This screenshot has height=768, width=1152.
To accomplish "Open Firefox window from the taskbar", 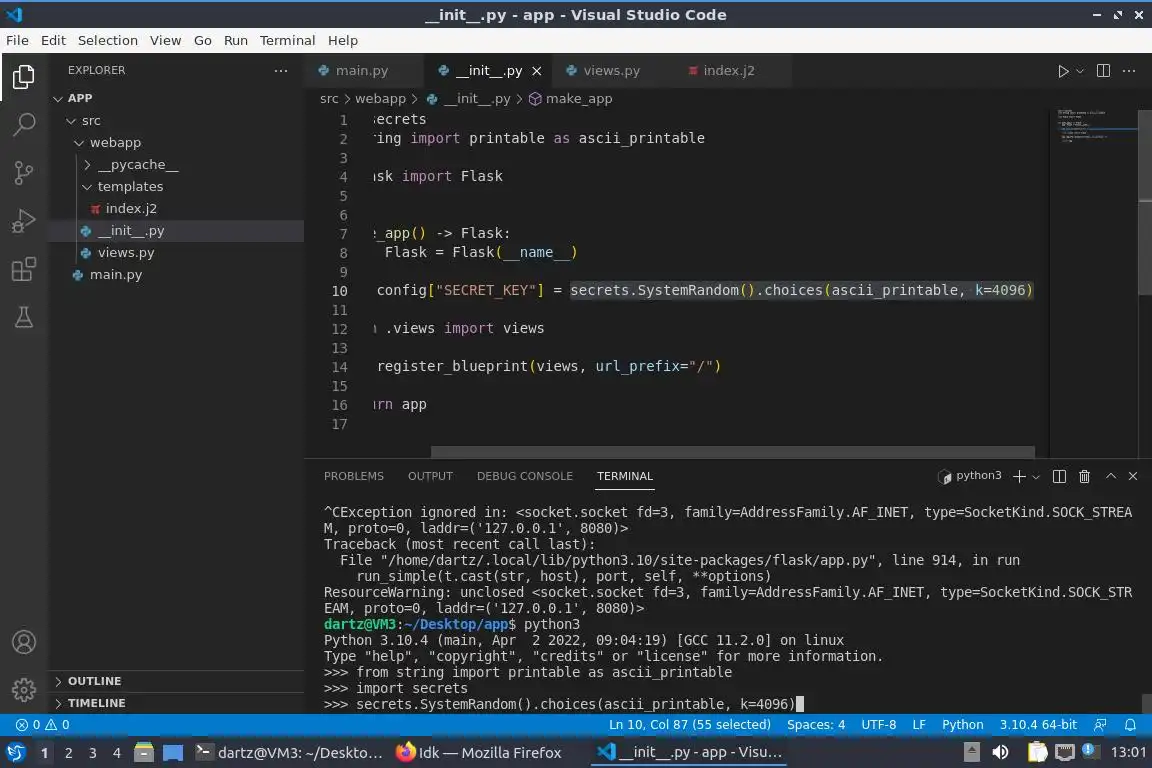I will [x=479, y=752].
